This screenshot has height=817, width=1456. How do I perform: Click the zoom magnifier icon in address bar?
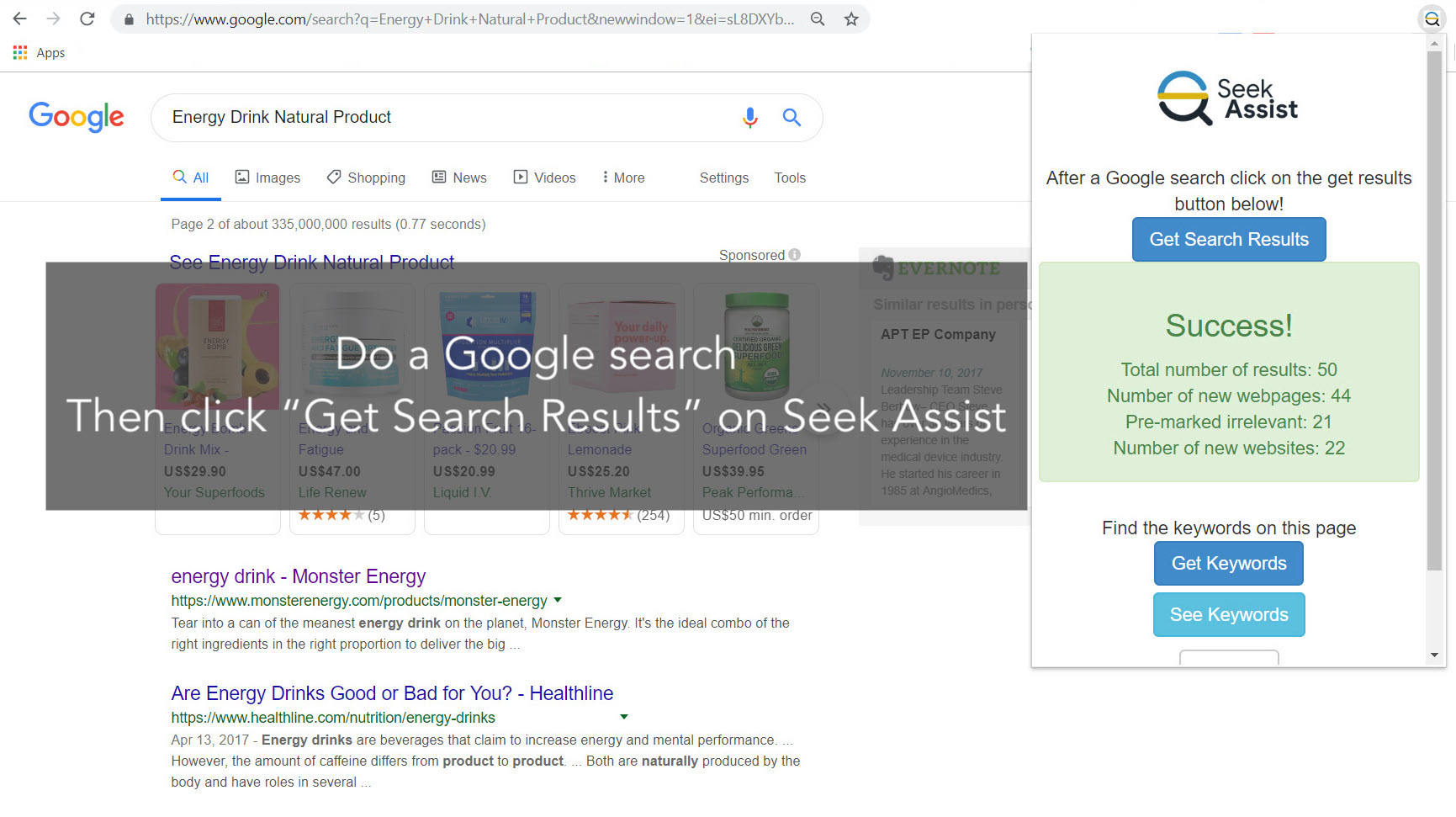coord(818,19)
